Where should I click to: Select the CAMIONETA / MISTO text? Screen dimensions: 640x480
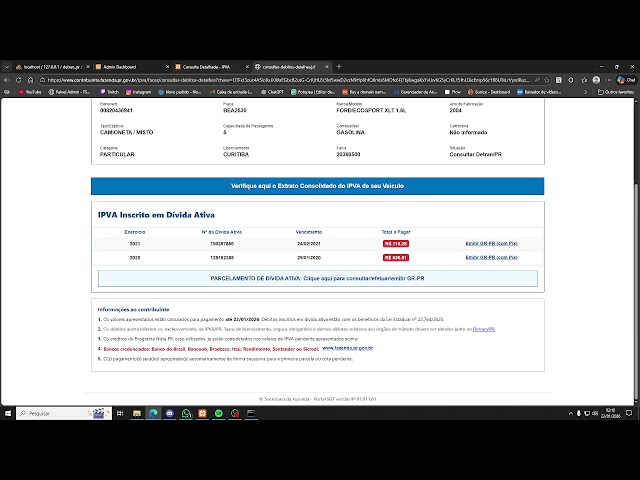coord(127,133)
